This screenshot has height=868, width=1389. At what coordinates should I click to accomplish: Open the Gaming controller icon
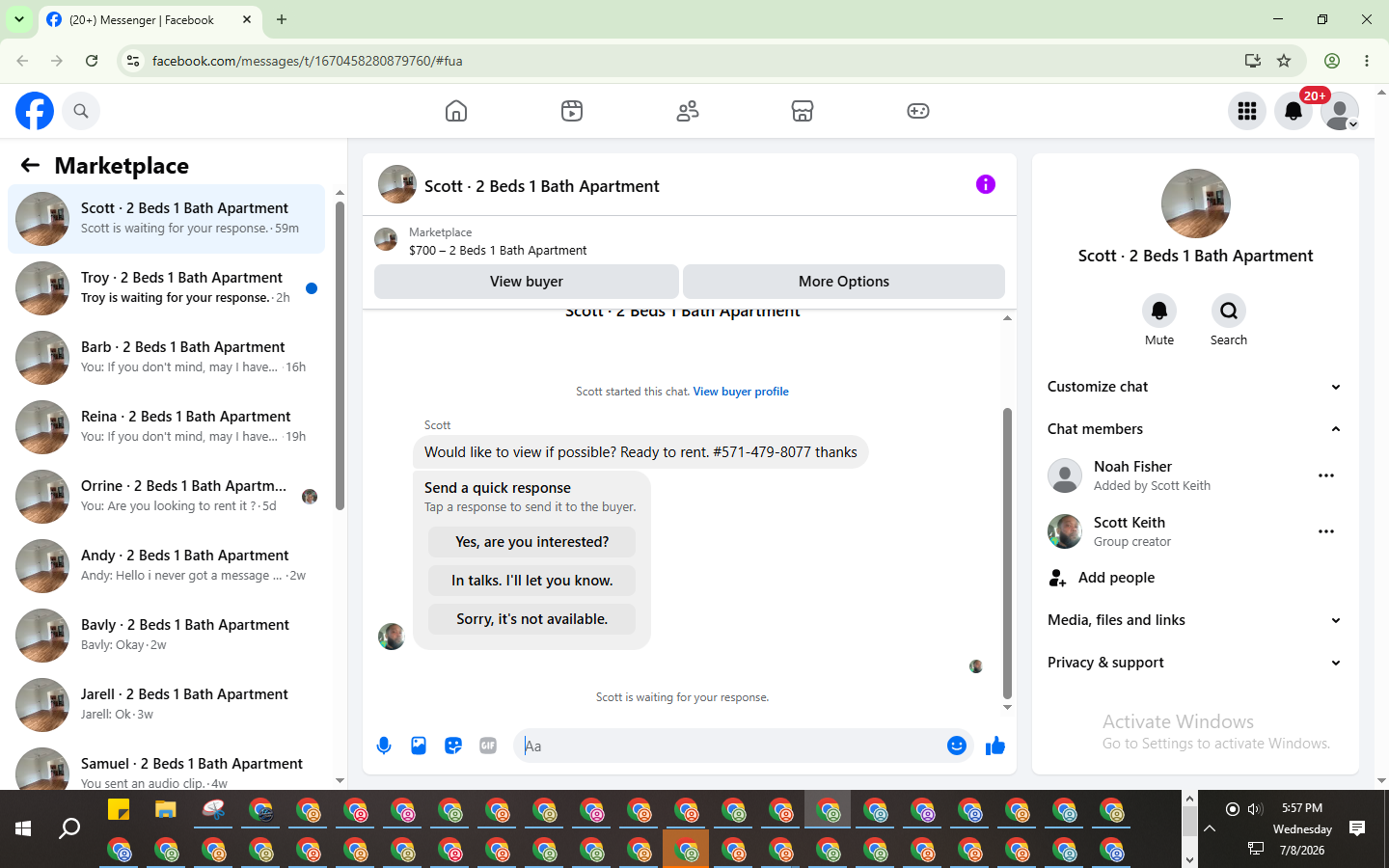point(918,111)
